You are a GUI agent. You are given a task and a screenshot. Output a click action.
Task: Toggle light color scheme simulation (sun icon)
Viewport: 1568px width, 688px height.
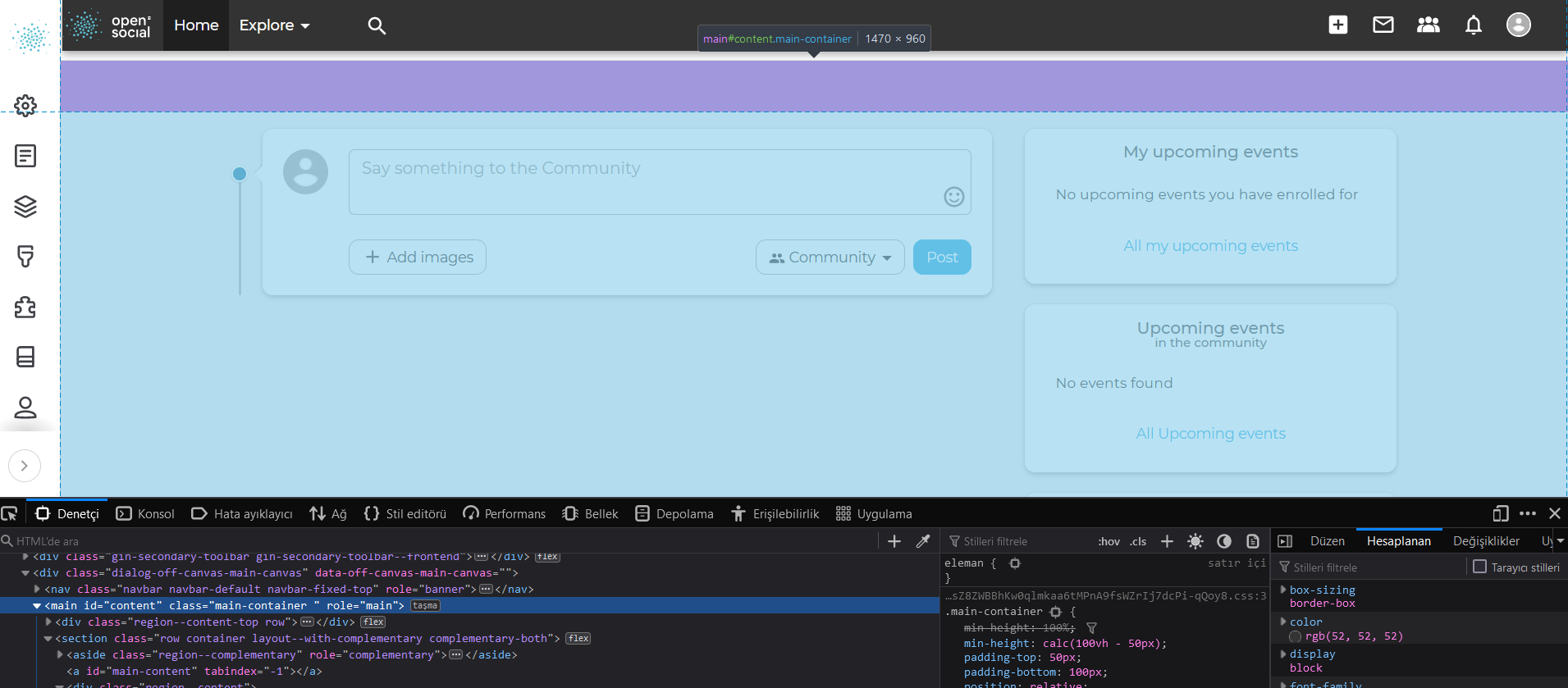(1195, 541)
